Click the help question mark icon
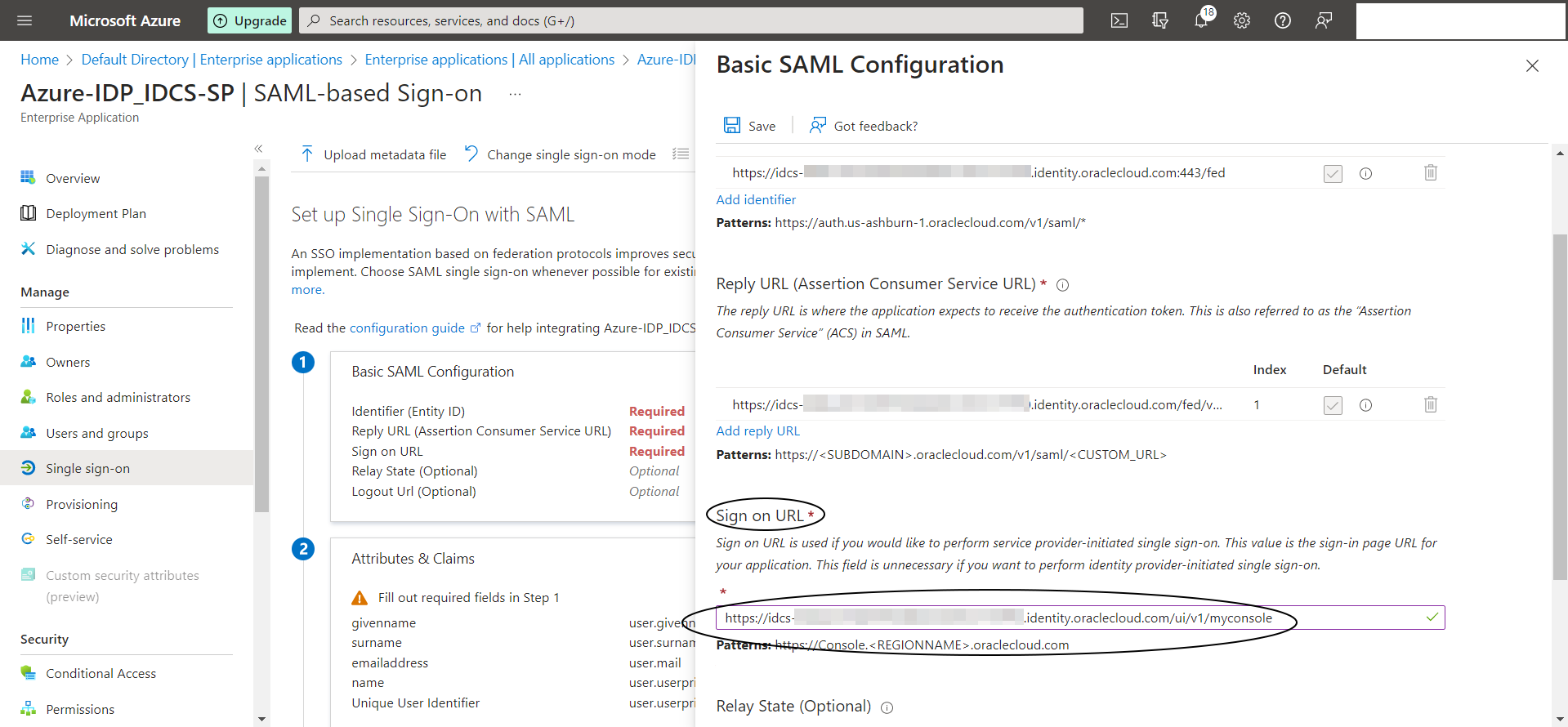The height and width of the screenshot is (727, 1568). [x=1283, y=20]
